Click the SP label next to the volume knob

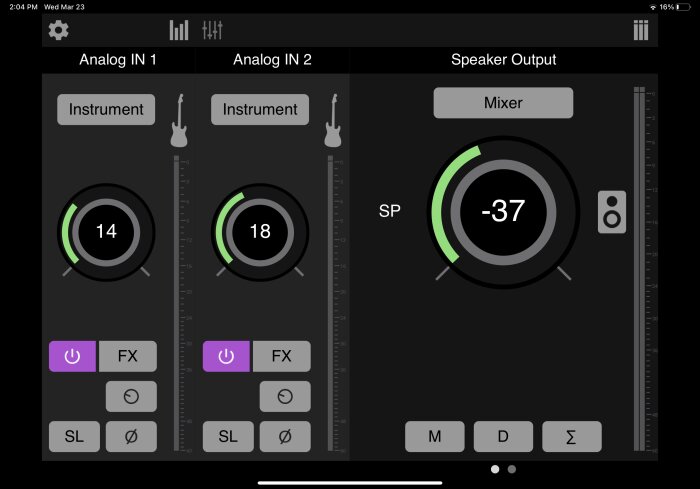pyautogui.click(x=390, y=211)
